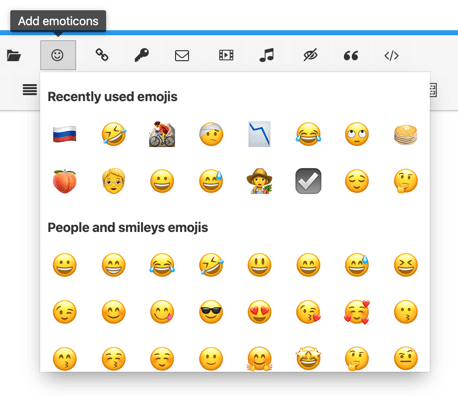This screenshot has width=458, height=396.
Task: Open the file manager folder icon
Action: click(14, 55)
